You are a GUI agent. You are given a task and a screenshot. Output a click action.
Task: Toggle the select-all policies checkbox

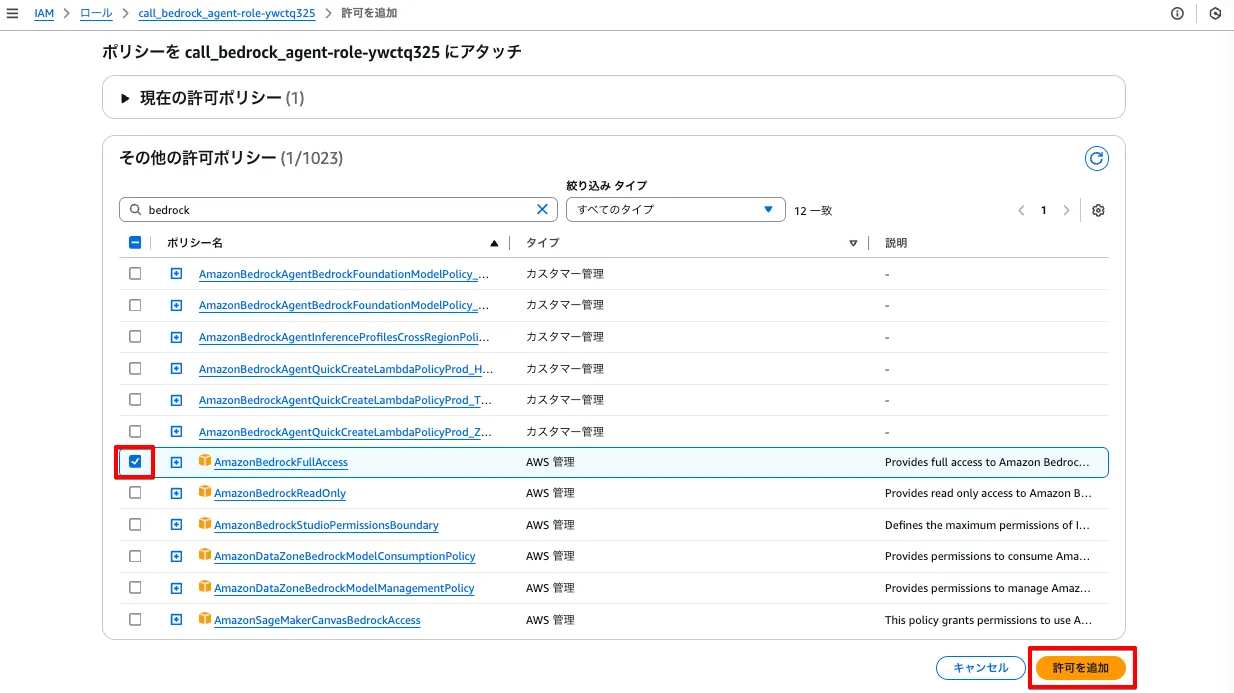pyautogui.click(x=135, y=242)
